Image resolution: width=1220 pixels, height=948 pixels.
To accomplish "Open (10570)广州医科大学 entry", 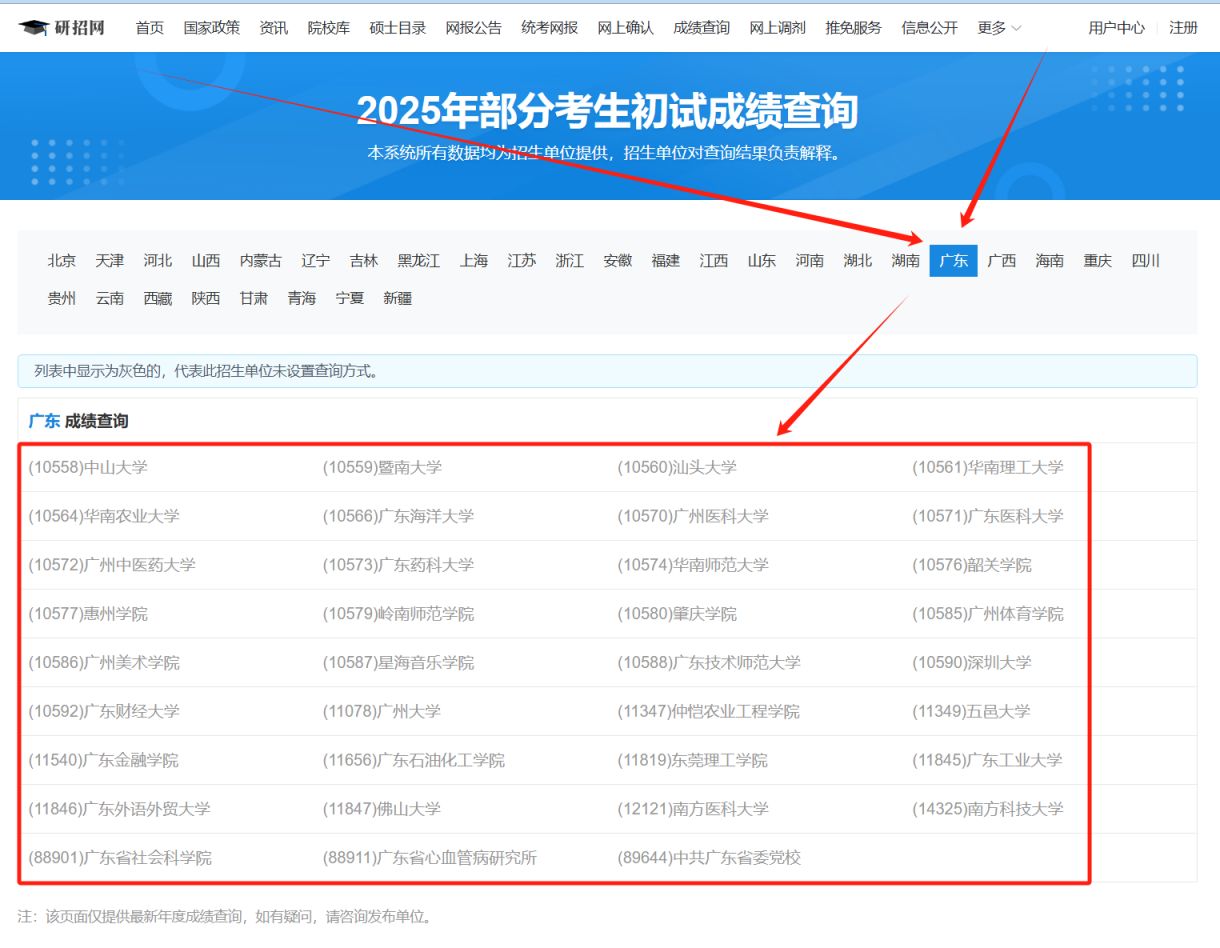I will [x=693, y=516].
